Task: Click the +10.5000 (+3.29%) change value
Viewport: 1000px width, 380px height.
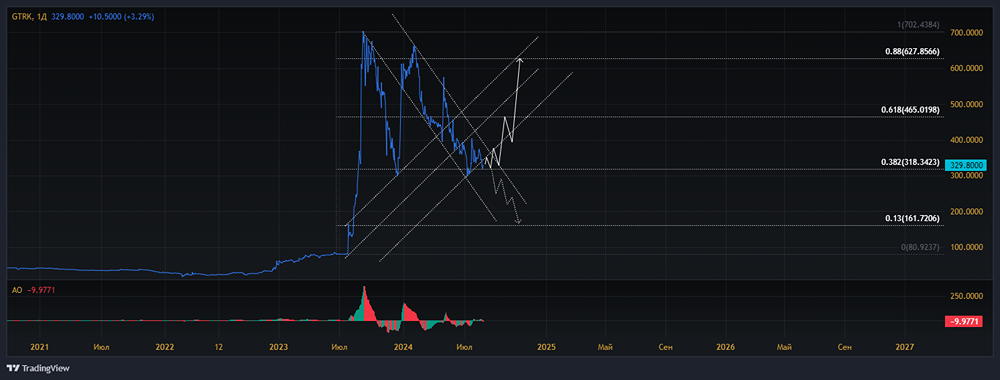Action: [122, 17]
